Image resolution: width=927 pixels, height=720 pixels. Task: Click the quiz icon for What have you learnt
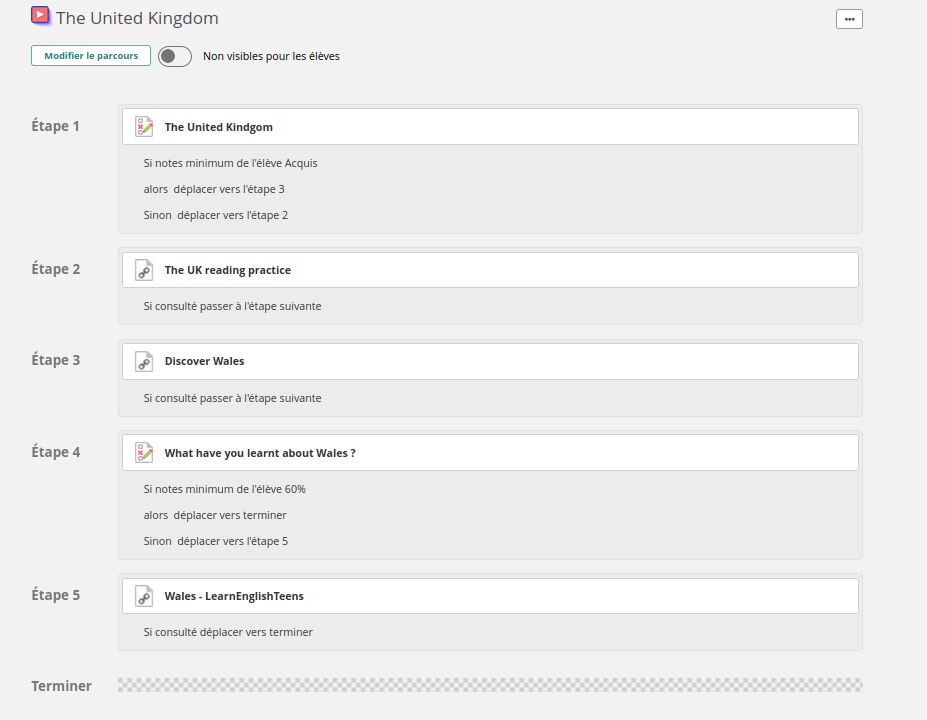coord(144,453)
